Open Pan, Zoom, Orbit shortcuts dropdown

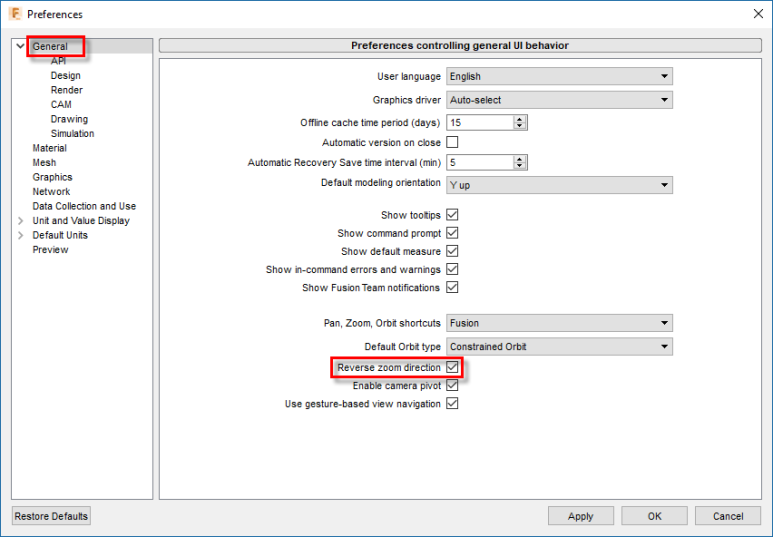(560, 323)
